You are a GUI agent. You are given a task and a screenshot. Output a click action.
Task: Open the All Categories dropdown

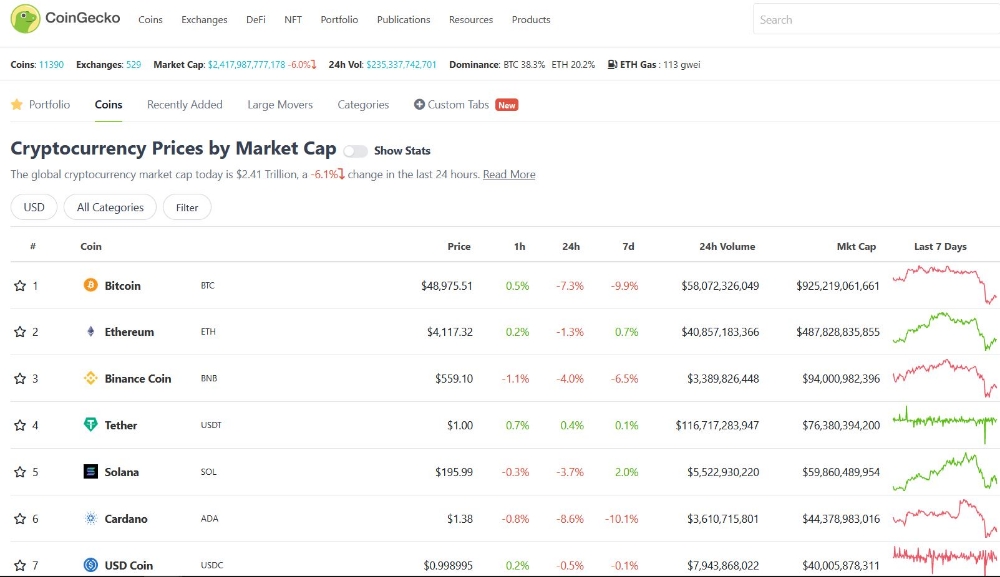coord(110,207)
